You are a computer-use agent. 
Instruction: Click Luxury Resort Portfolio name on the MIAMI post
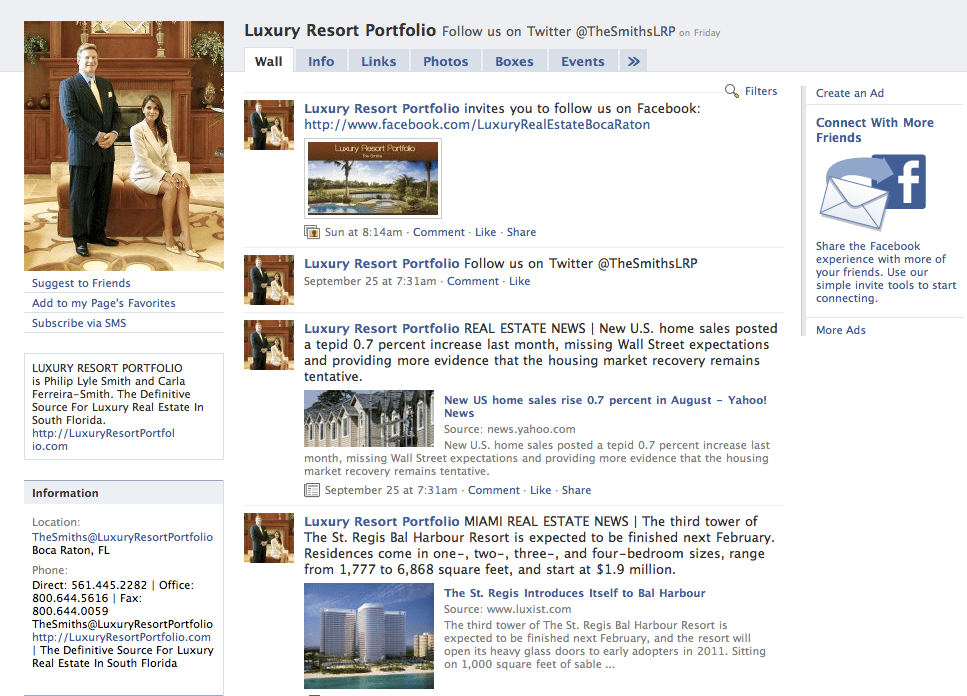[382, 522]
